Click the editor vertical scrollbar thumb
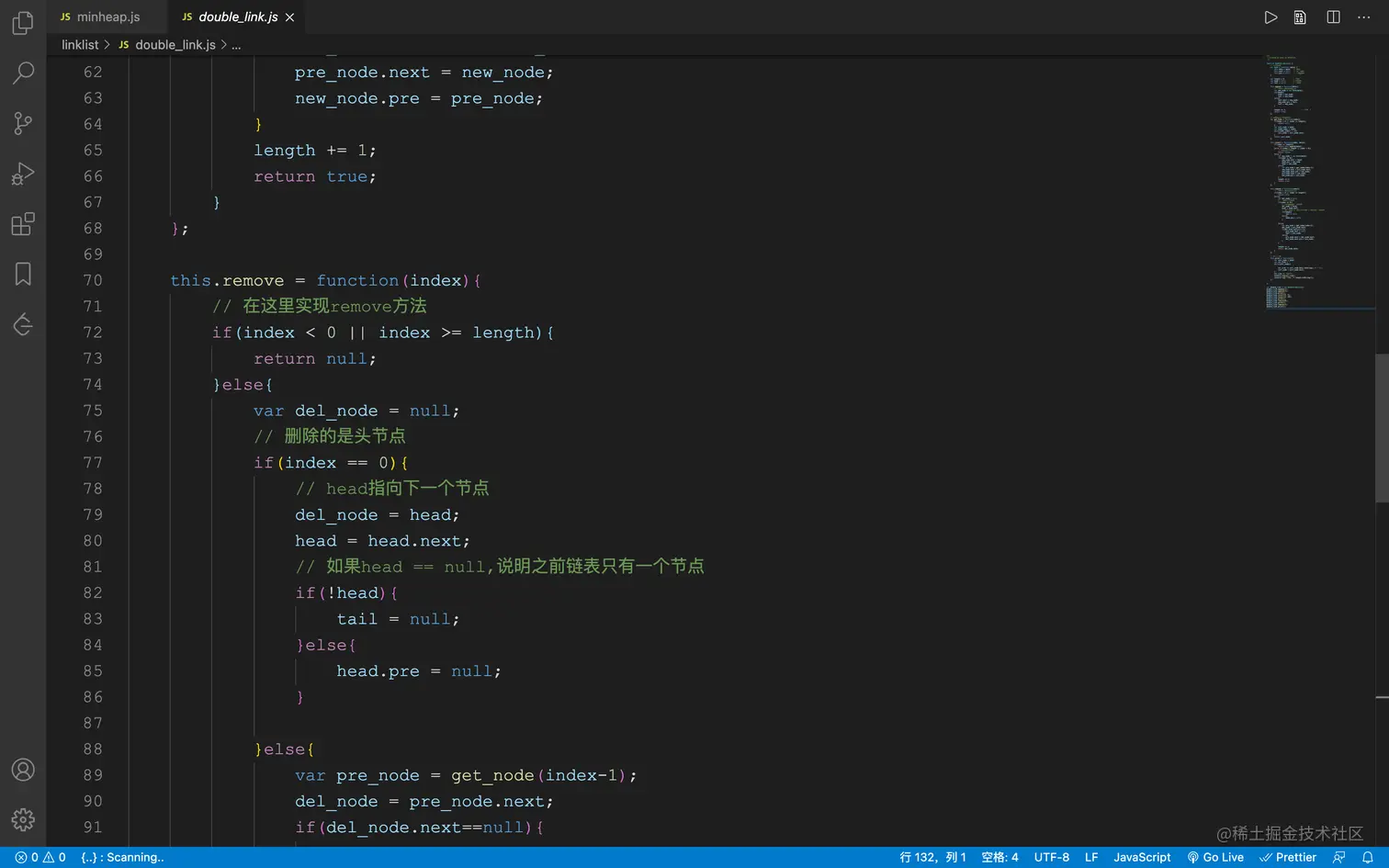The width and height of the screenshot is (1389, 868). pyautogui.click(x=1382, y=428)
